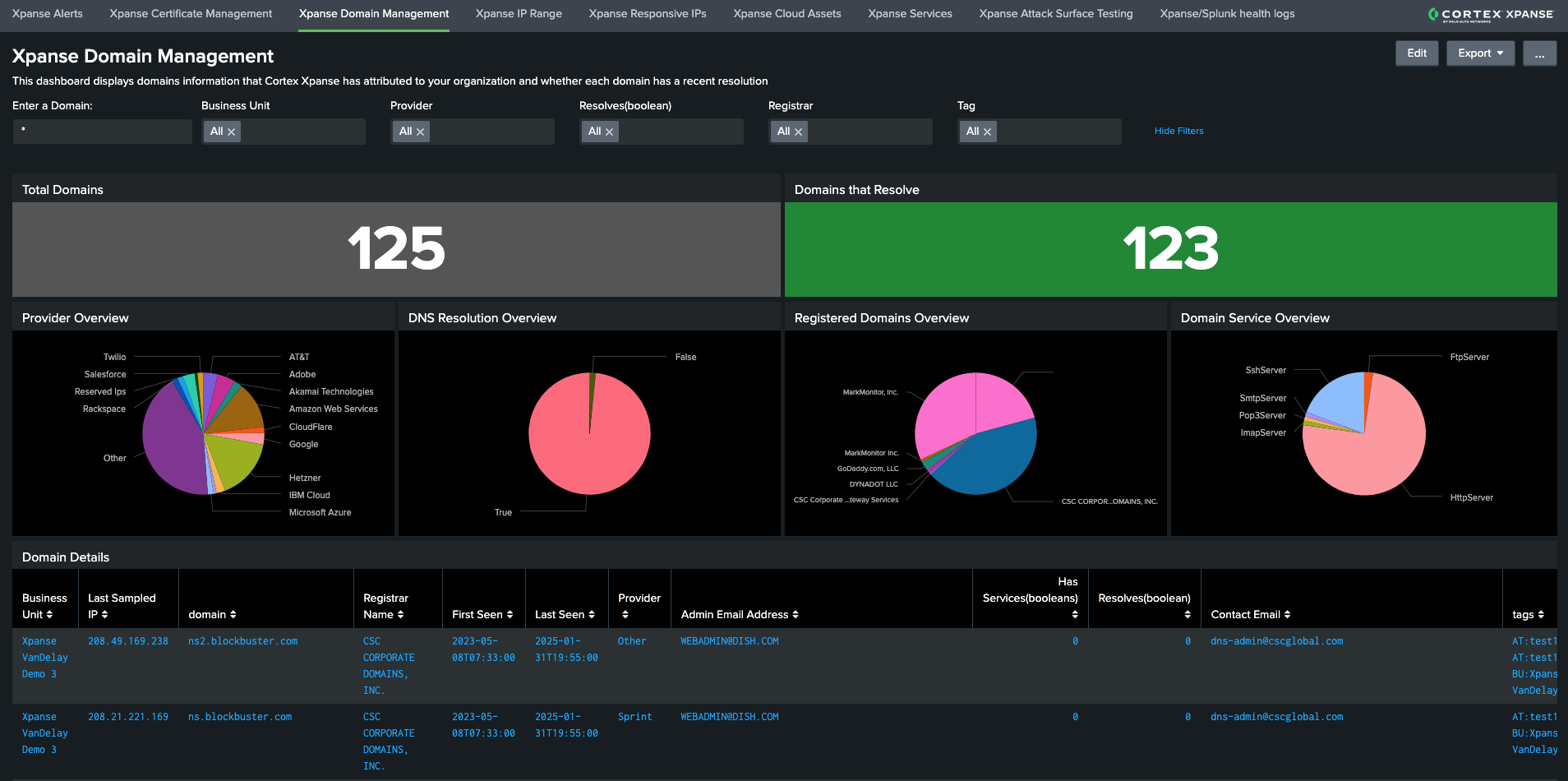Open Xpanse/Splunk health logs tab
The width and height of the screenshot is (1568, 781).
point(1227,14)
